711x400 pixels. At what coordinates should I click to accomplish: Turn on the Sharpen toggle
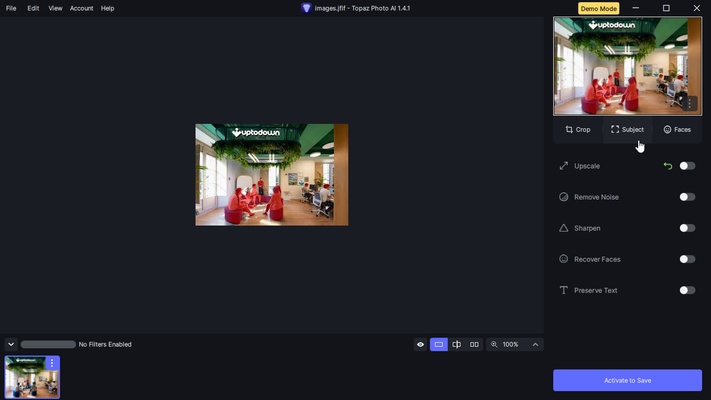click(687, 228)
